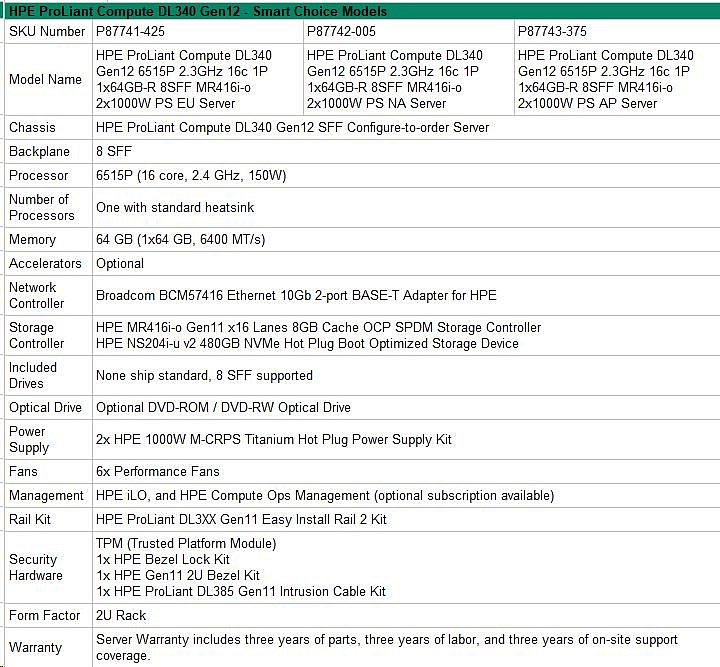Click the HPE MR416i-o storage controller line
The image size is (720, 667).
click(x=318, y=327)
